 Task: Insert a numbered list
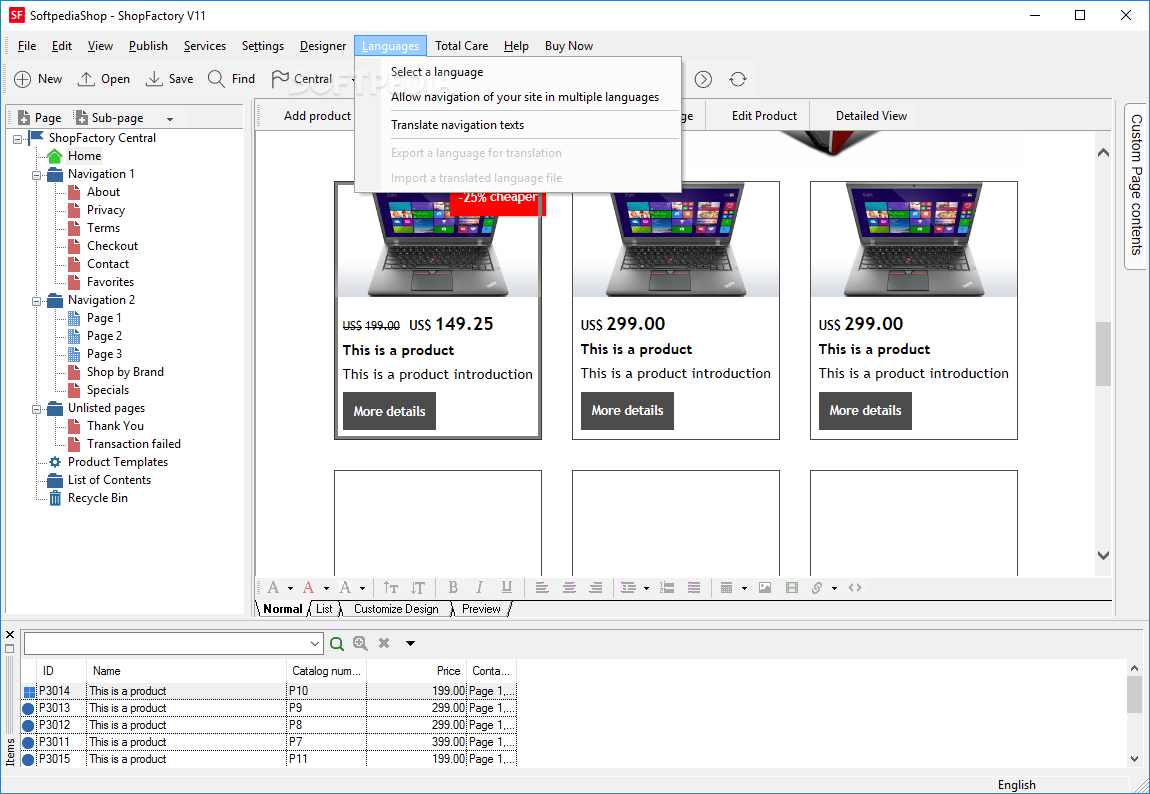coord(667,588)
